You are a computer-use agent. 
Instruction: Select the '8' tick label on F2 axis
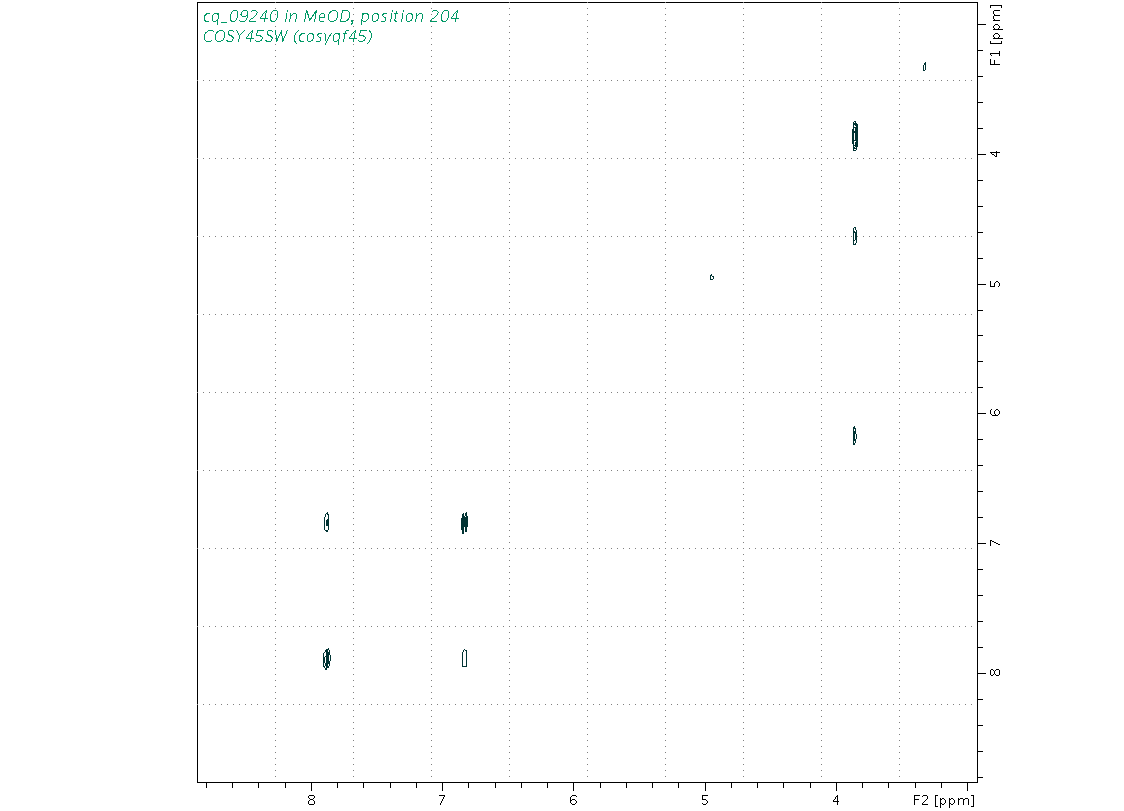coord(311,800)
